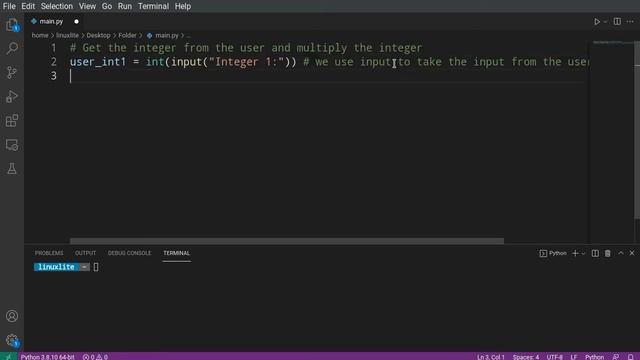The width and height of the screenshot is (640, 360).
Task: Open the Testing flask icon
Action: coord(12,169)
